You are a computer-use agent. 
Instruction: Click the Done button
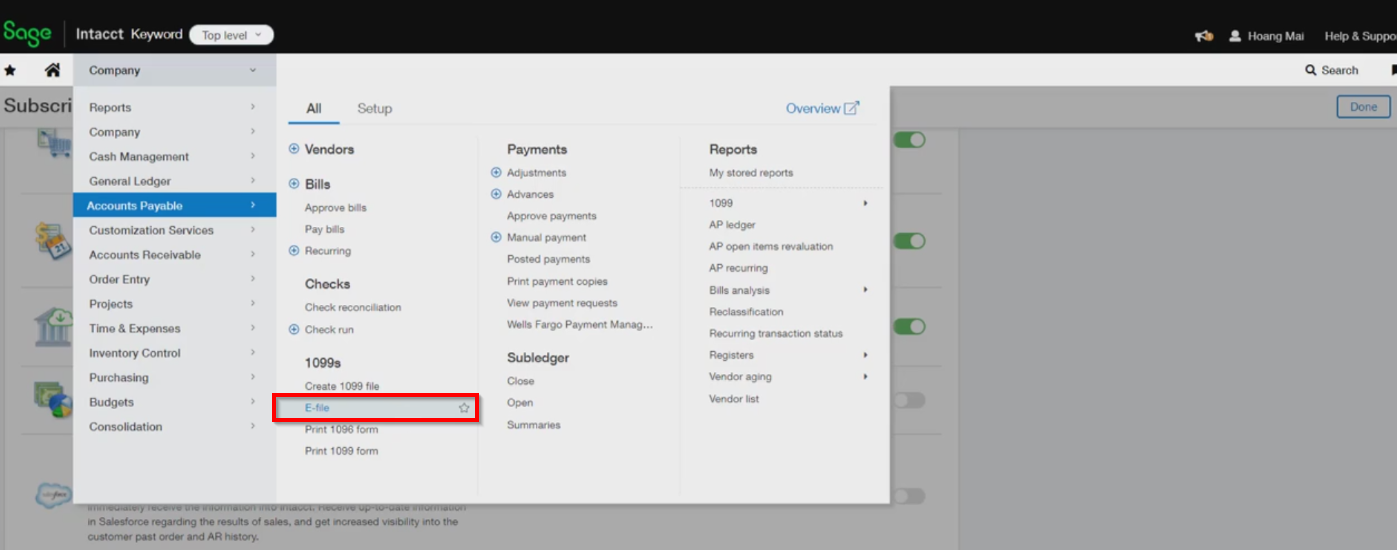tap(1363, 107)
